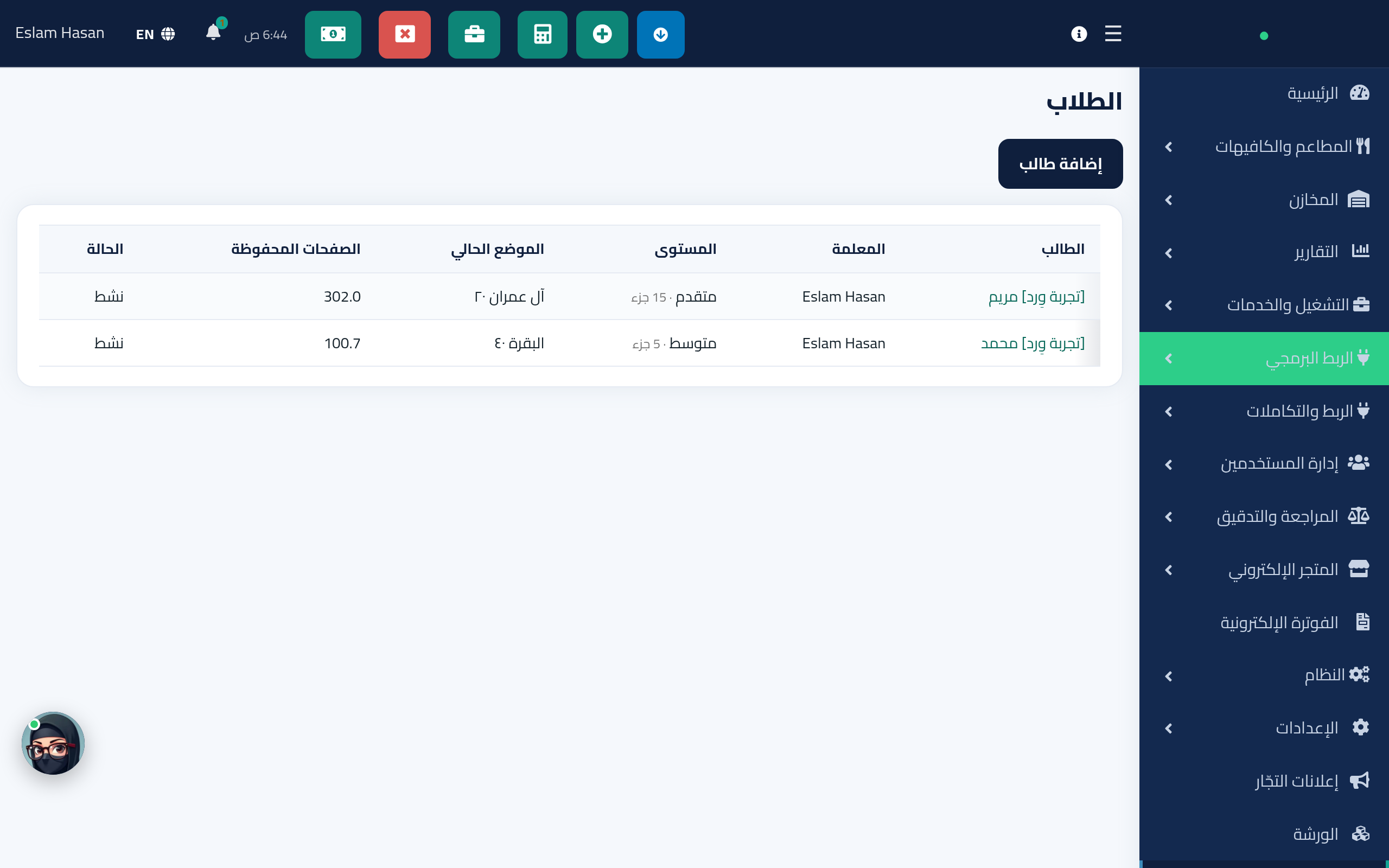This screenshot has height=868, width=1389.
Task: Toggle the hamburger sidebar menu
Action: (1113, 33)
